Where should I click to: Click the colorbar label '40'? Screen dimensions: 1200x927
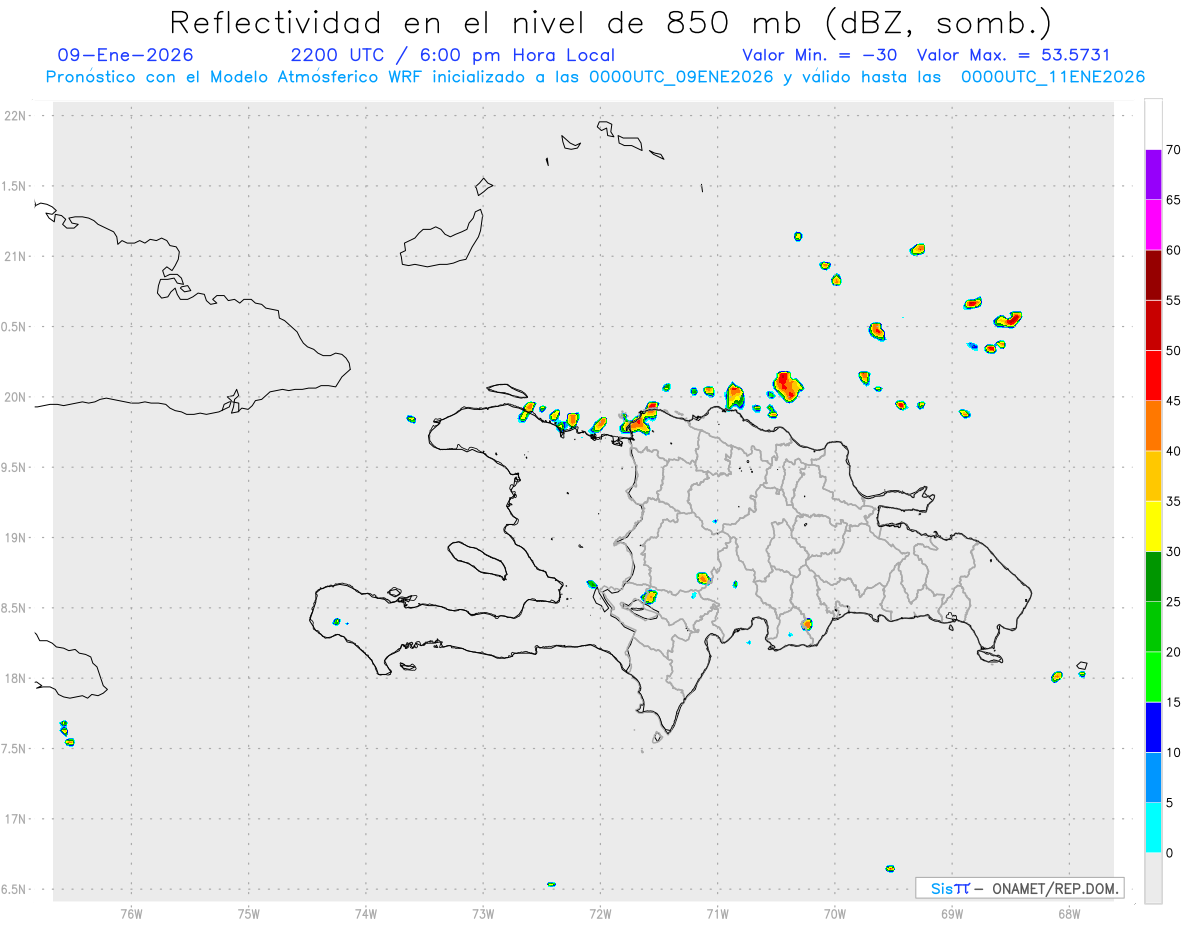click(1174, 451)
